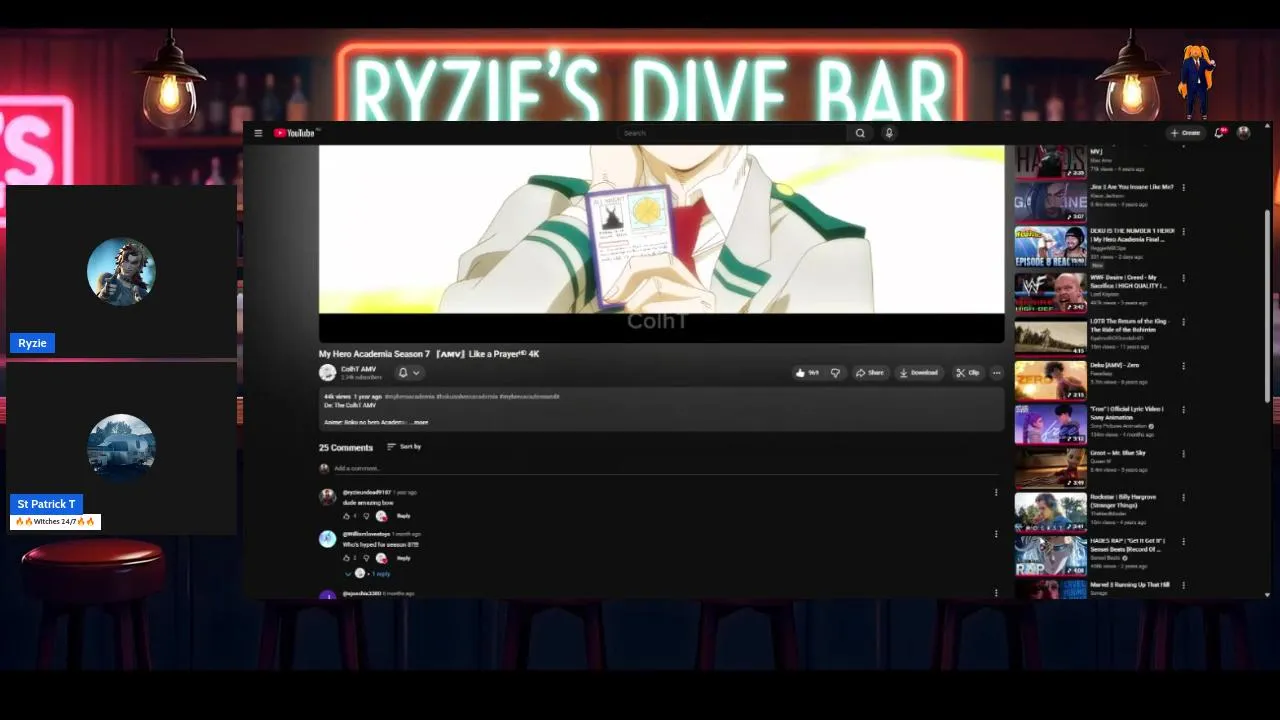Screen dimensions: 1280x720
Task: Dislike the 'dude amazing bow' comment
Action: [x=366, y=516]
